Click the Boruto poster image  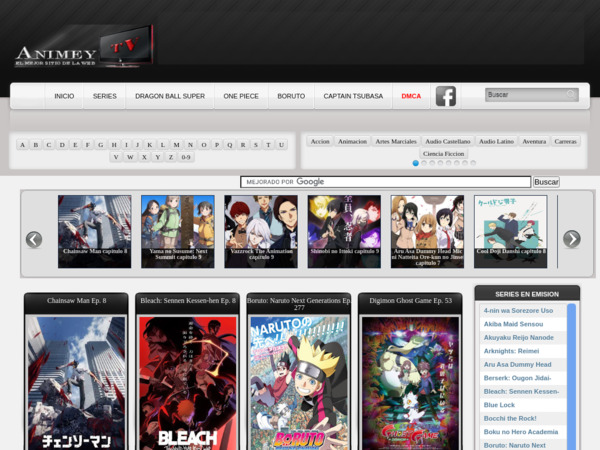coord(299,383)
